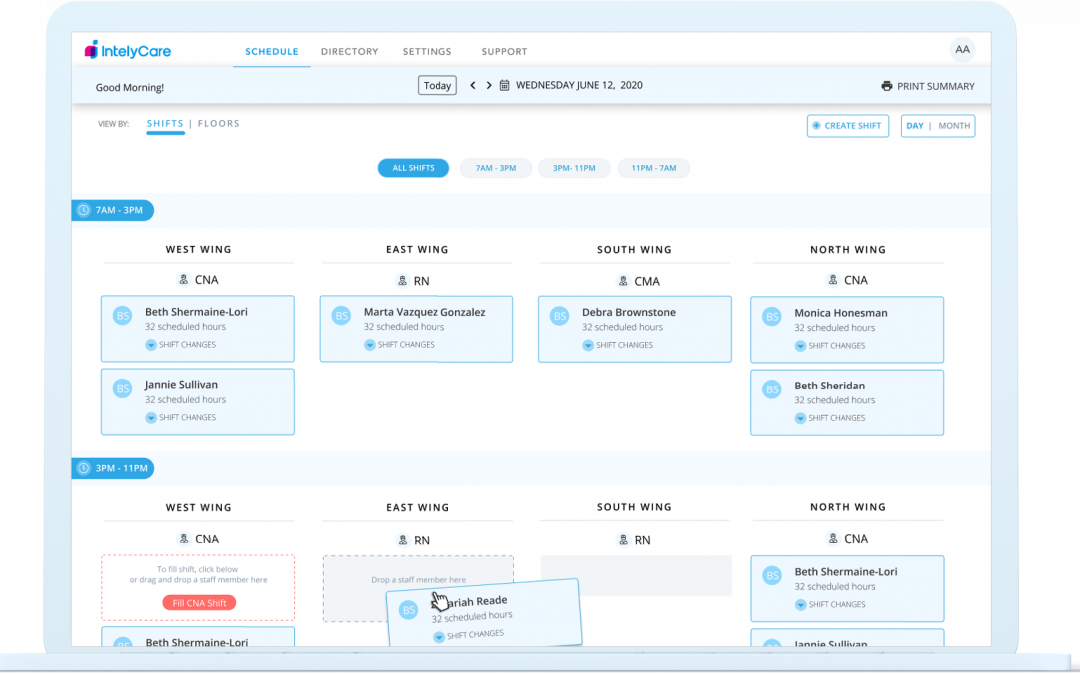
Task: Click the Create Shift button
Action: [x=847, y=126]
